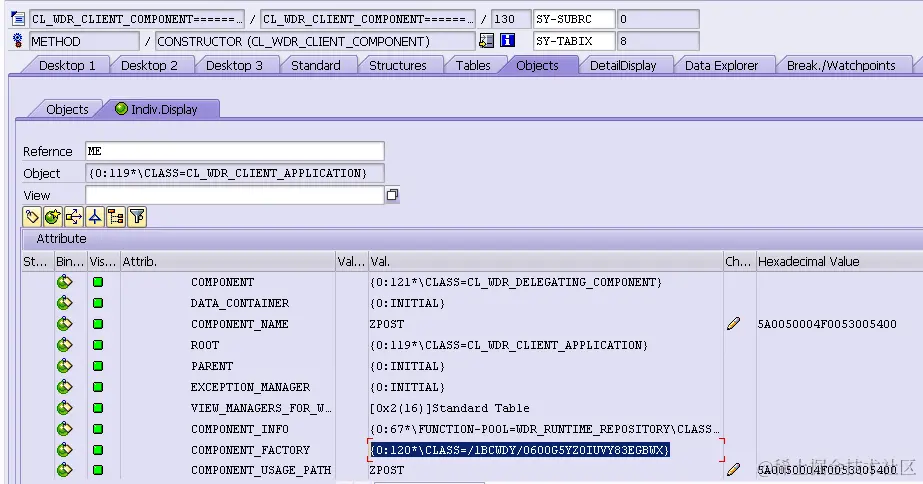Click the binding icon in the COMPONENT row
Image resolution: width=923 pixels, height=484 pixels.
tap(64, 282)
